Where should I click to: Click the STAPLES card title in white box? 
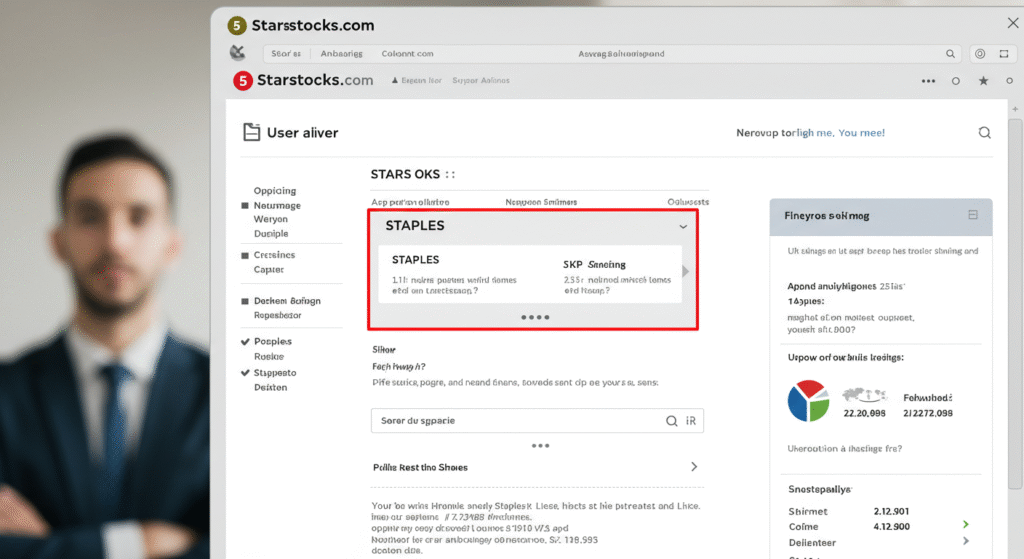click(415, 260)
